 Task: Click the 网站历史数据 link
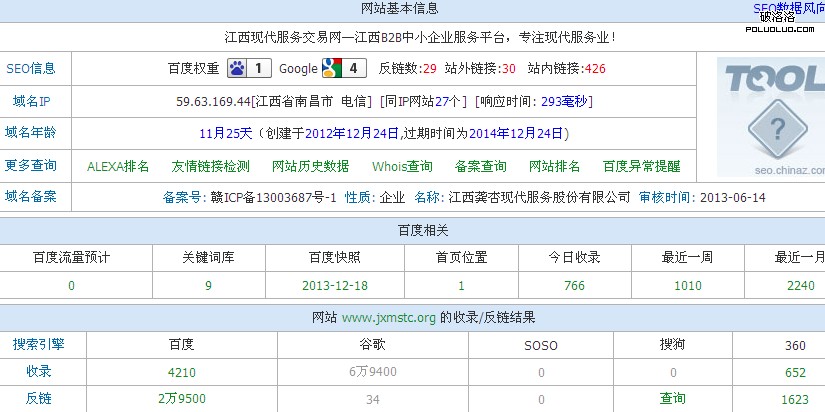pos(310,166)
